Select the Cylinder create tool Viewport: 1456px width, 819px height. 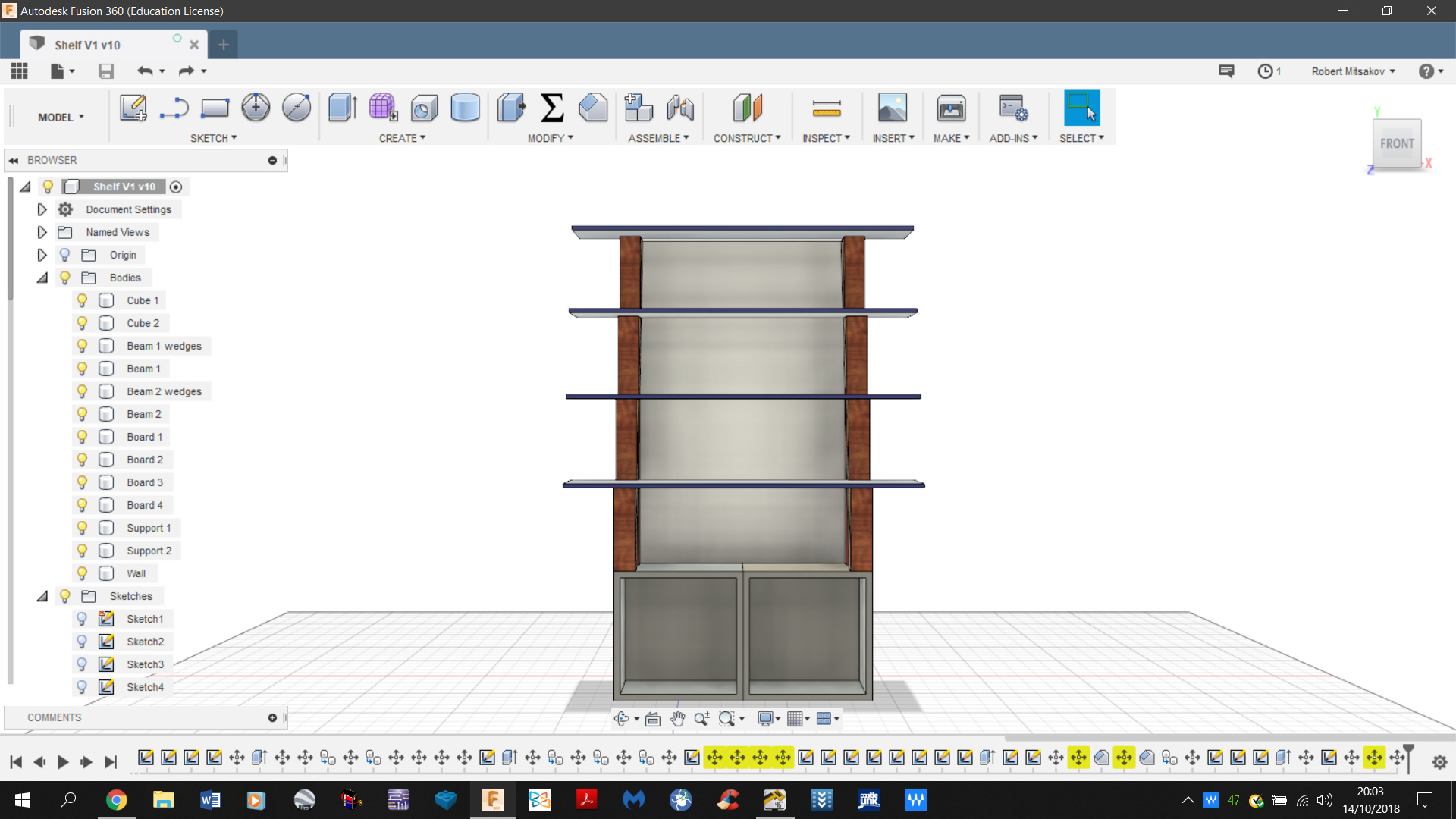pyautogui.click(x=465, y=108)
